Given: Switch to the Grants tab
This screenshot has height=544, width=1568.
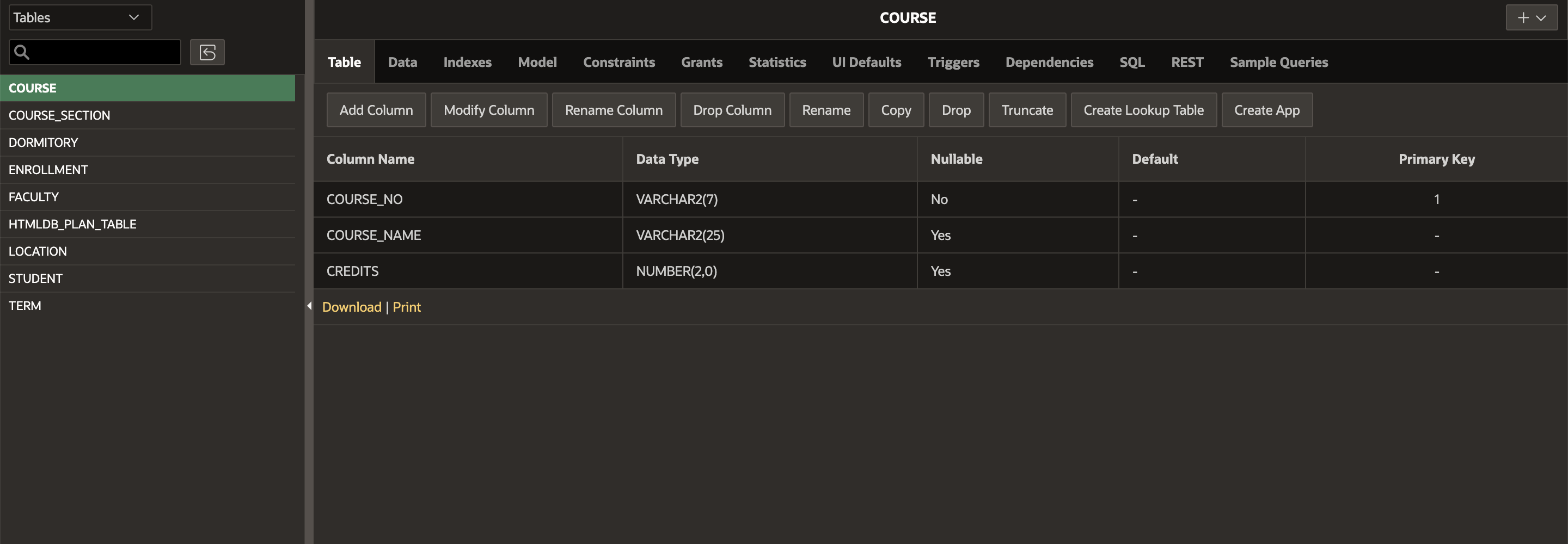Looking at the screenshot, I should (702, 62).
